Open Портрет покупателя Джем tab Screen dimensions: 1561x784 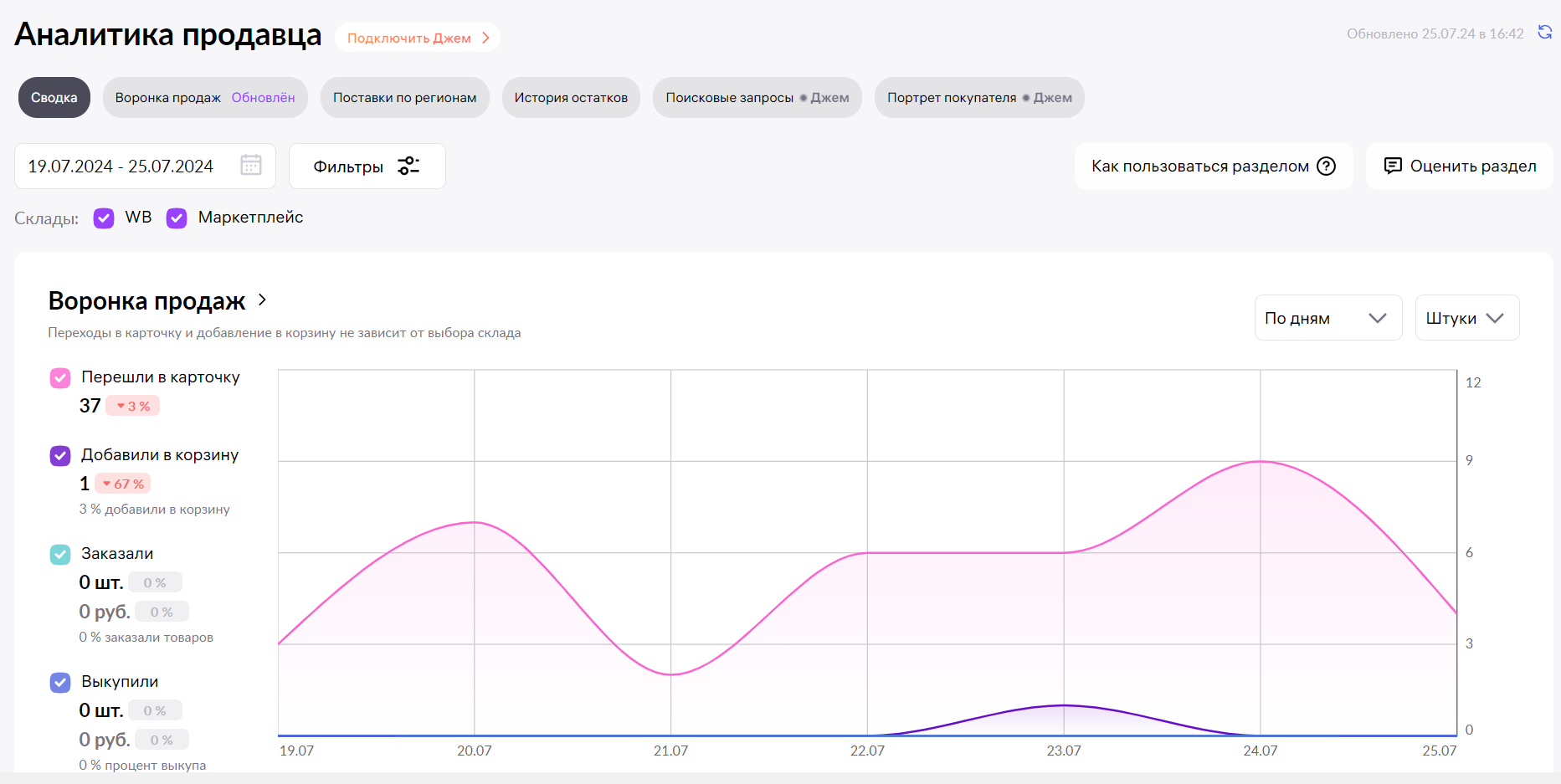[979, 98]
